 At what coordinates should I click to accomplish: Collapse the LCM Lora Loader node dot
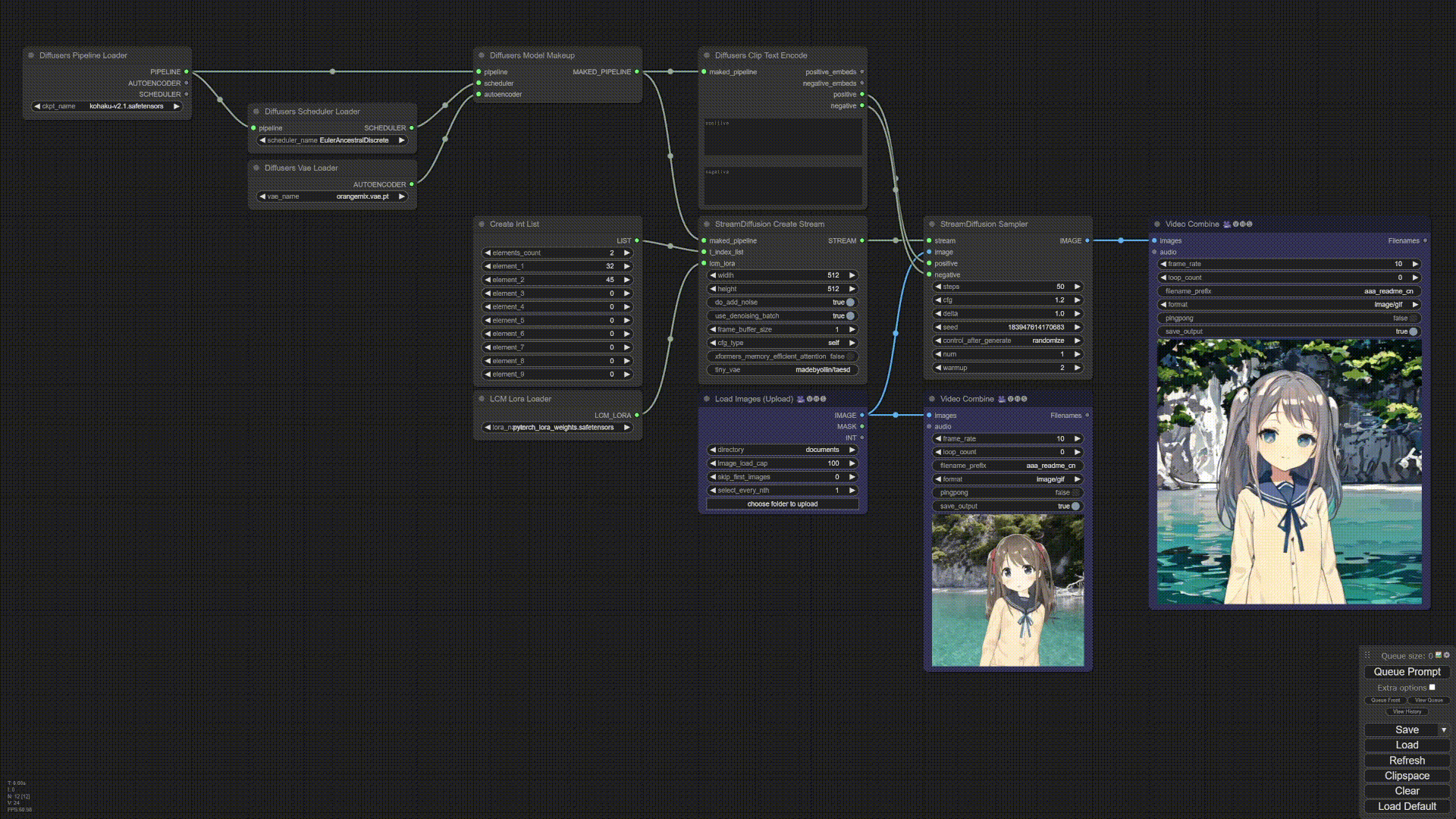coord(482,399)
